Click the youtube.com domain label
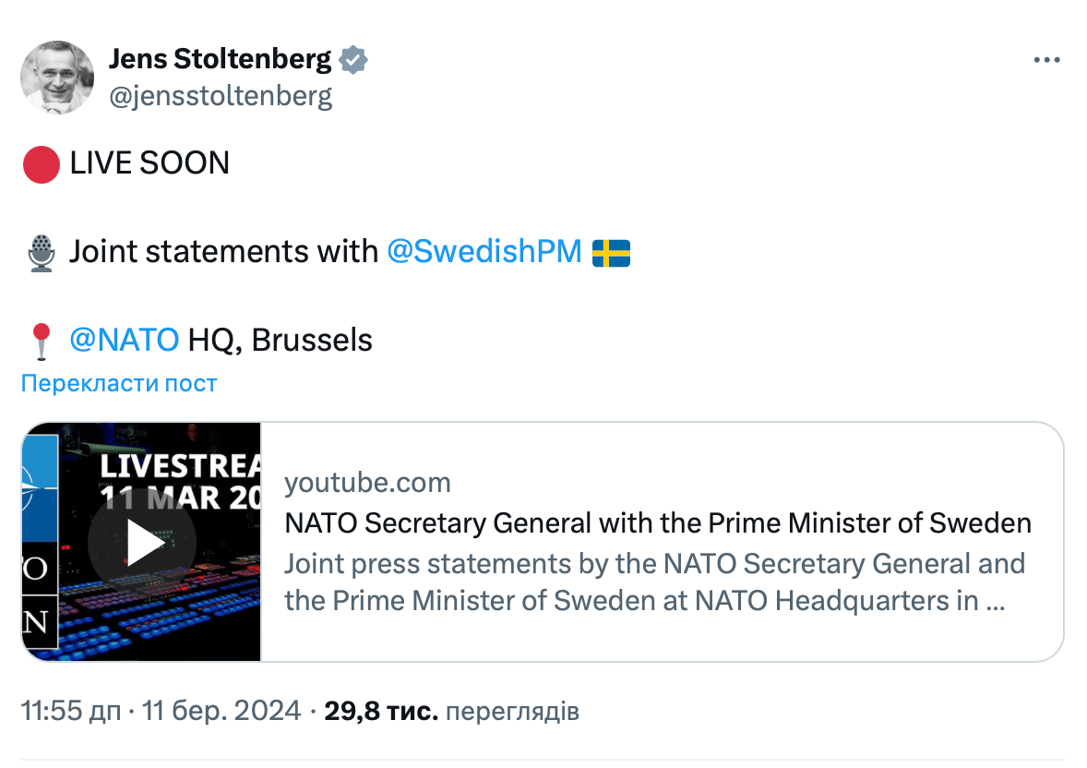The width and height of the screenshot is (1087, 768). click(x=367, y=483)
